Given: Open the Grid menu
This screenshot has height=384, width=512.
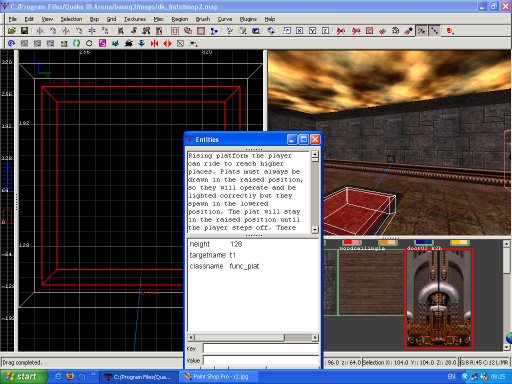Looking at the screenshot, I should pos(111,19).
